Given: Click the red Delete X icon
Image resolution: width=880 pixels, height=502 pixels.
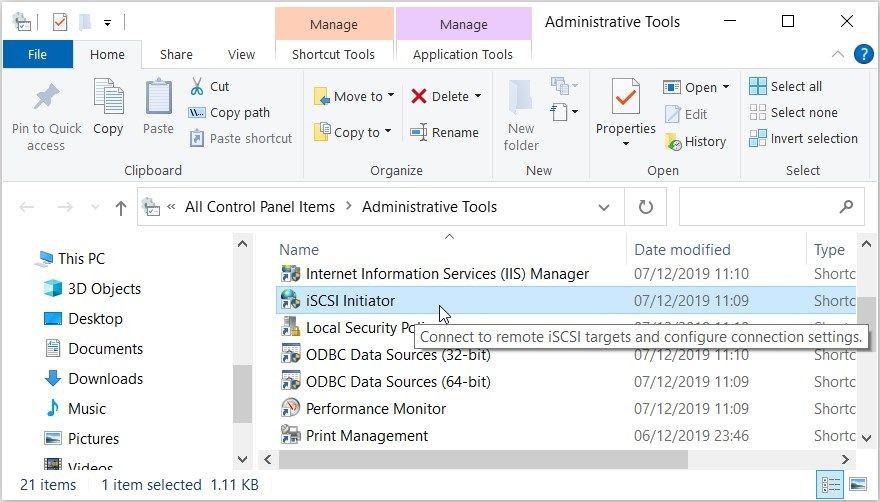Looking at the screenshot, I should coord(419,96).
